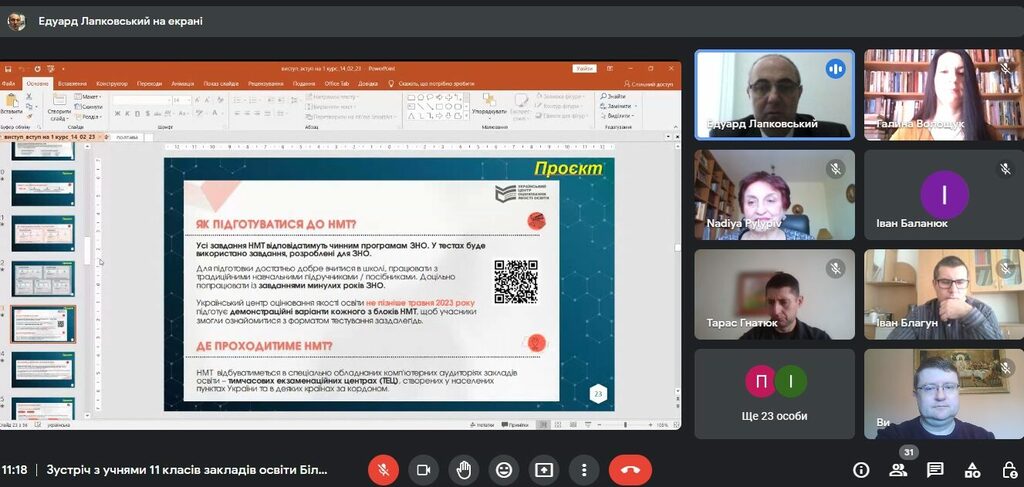This screenshot has height=487, width=1024.
Task: Open the three-dot more options menu
Action: coord(584,469)
